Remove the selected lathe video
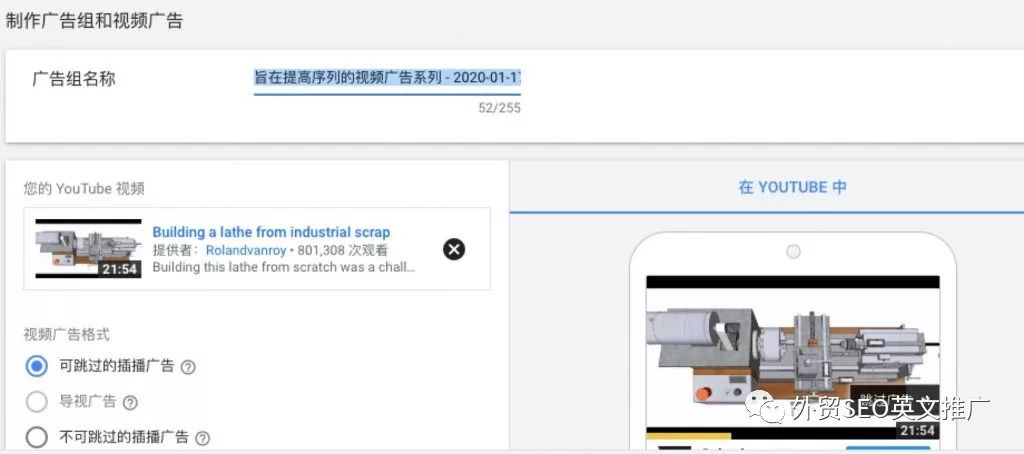This screenshot has height=454, width=1024. click(x=454, y=249)
